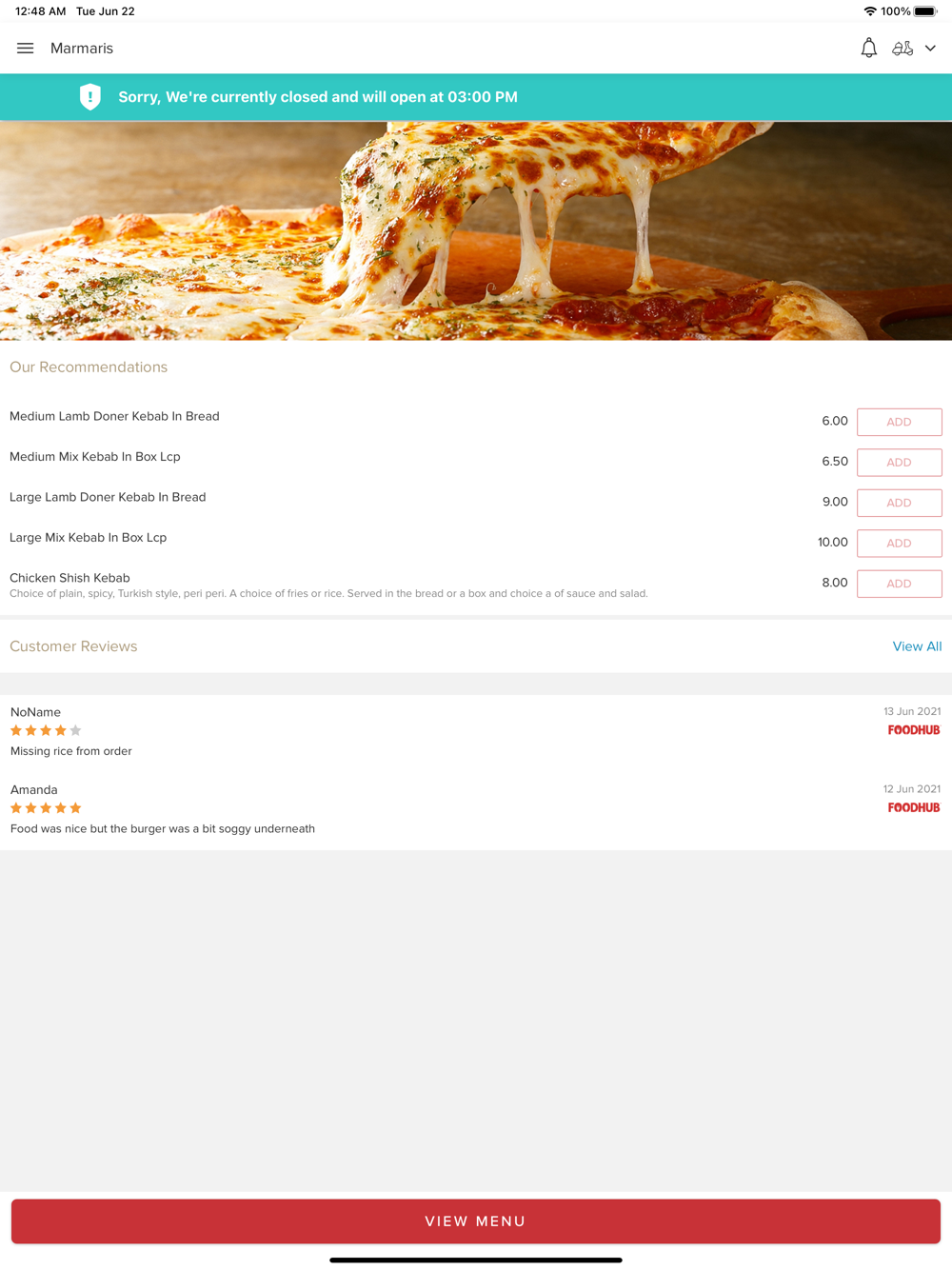952x1270 pixels.
Task: Select the Marmaris restaurant title
Action: coord(82,49)
